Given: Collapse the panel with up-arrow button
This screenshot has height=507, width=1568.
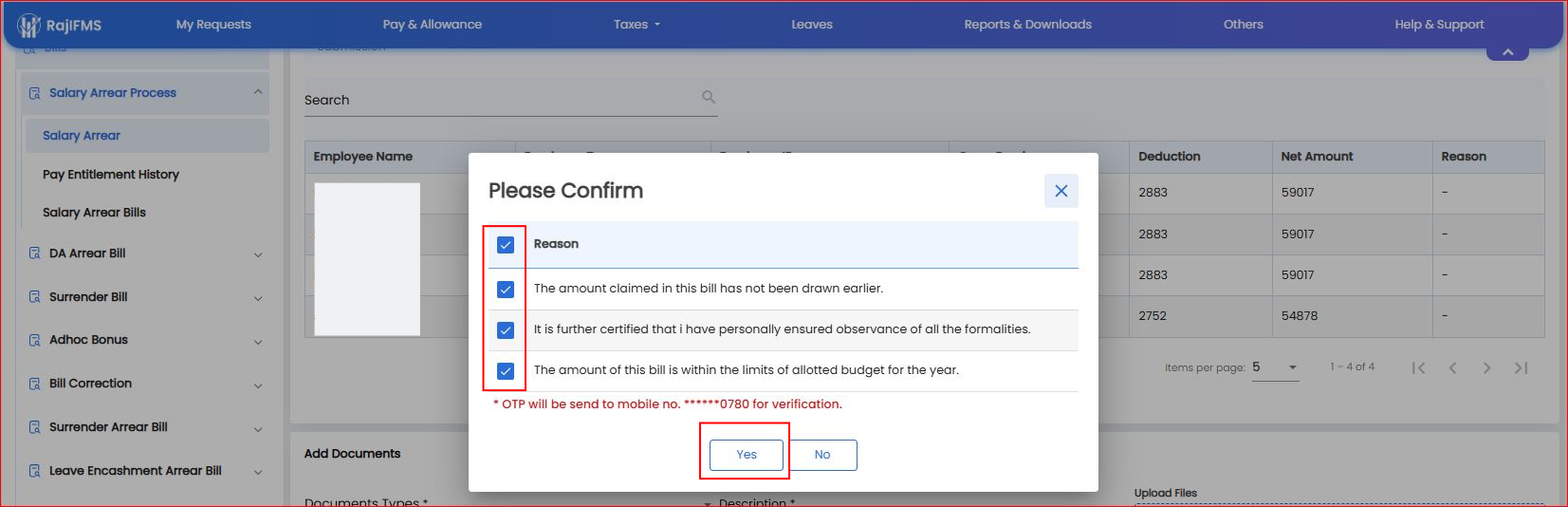Looking at the screenshot, I should tap(1507, 52).
